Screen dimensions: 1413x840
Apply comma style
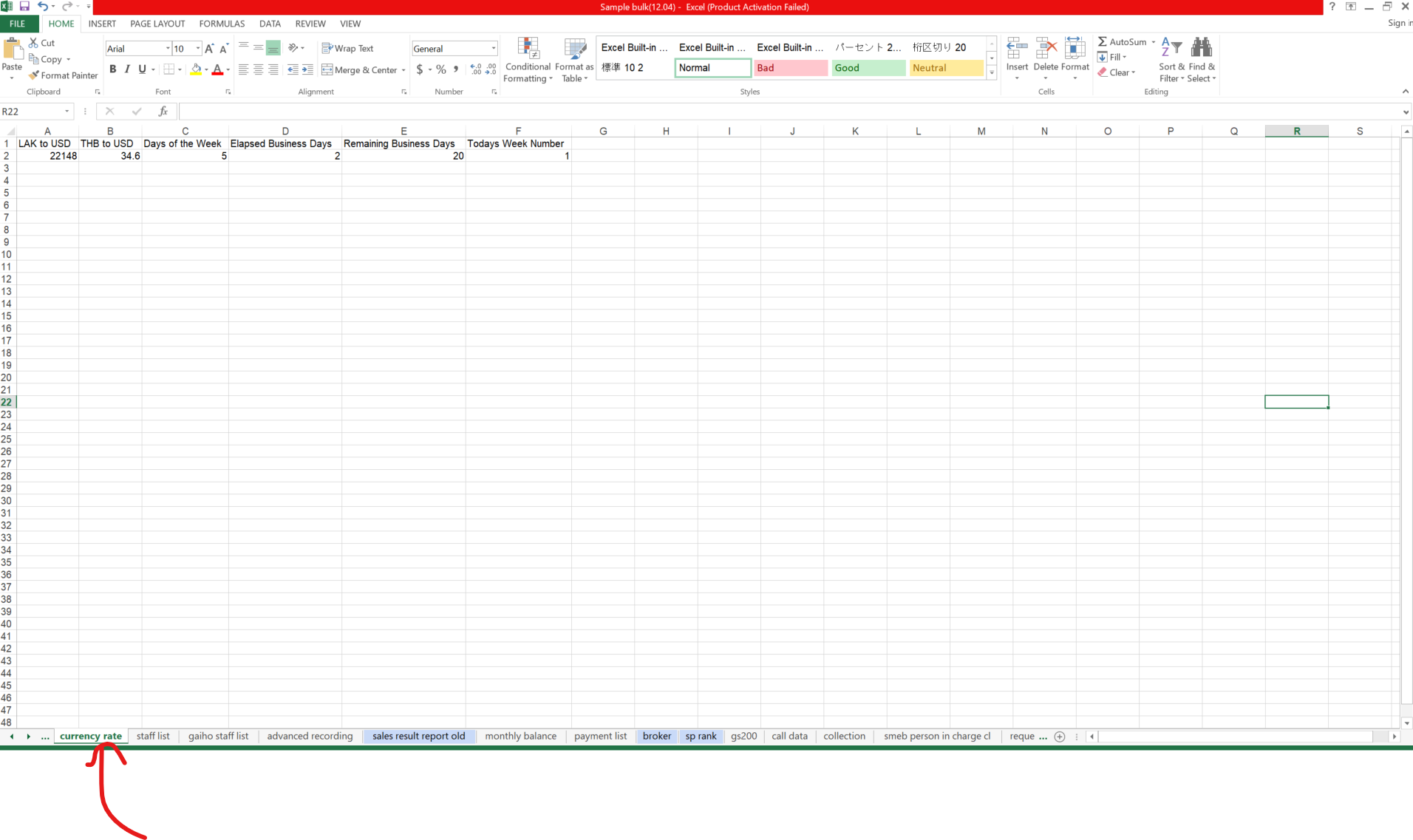(456, 69)
